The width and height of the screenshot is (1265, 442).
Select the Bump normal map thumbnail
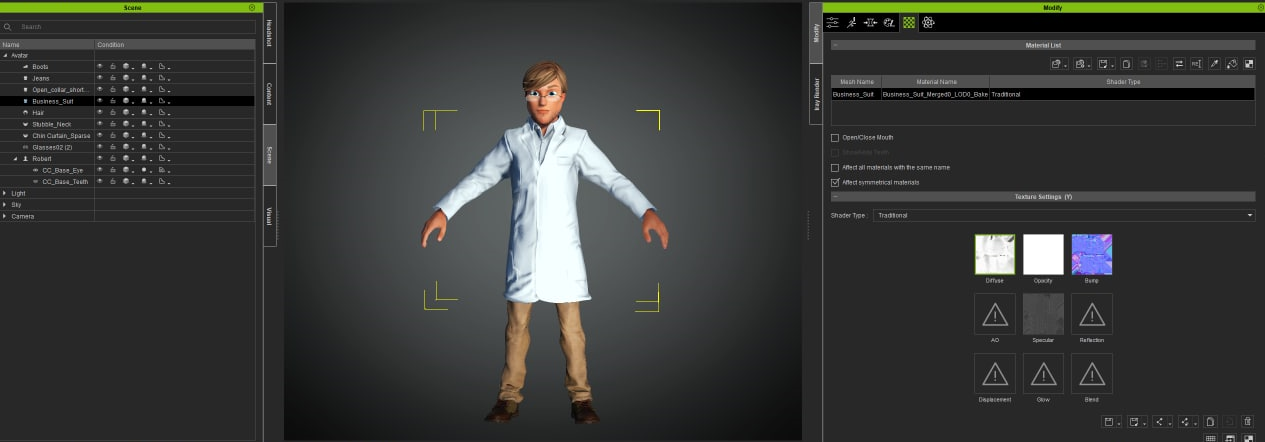1092,254
